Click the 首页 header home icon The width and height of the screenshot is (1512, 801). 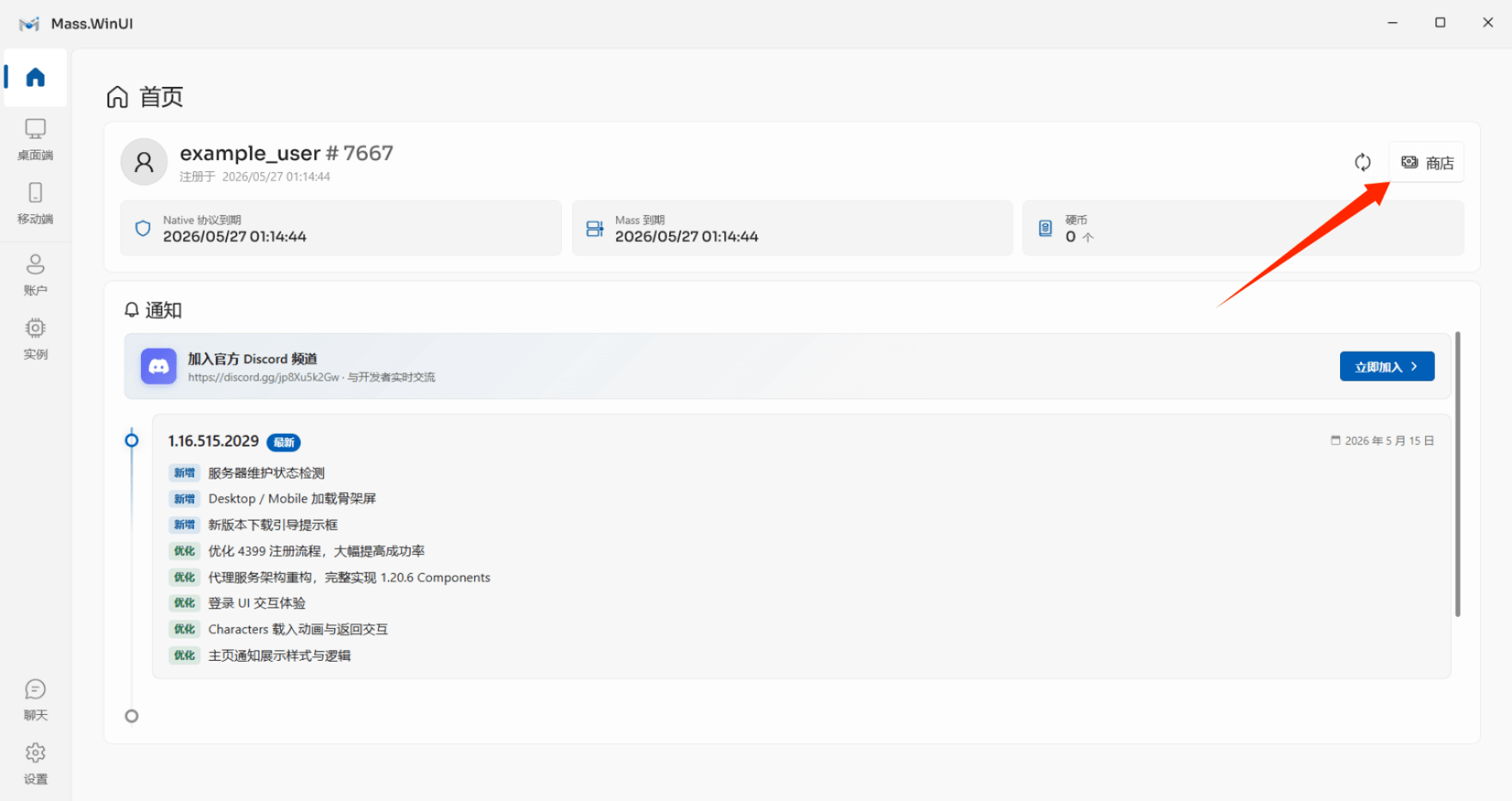pyautogui.click(x=118, y=97)
